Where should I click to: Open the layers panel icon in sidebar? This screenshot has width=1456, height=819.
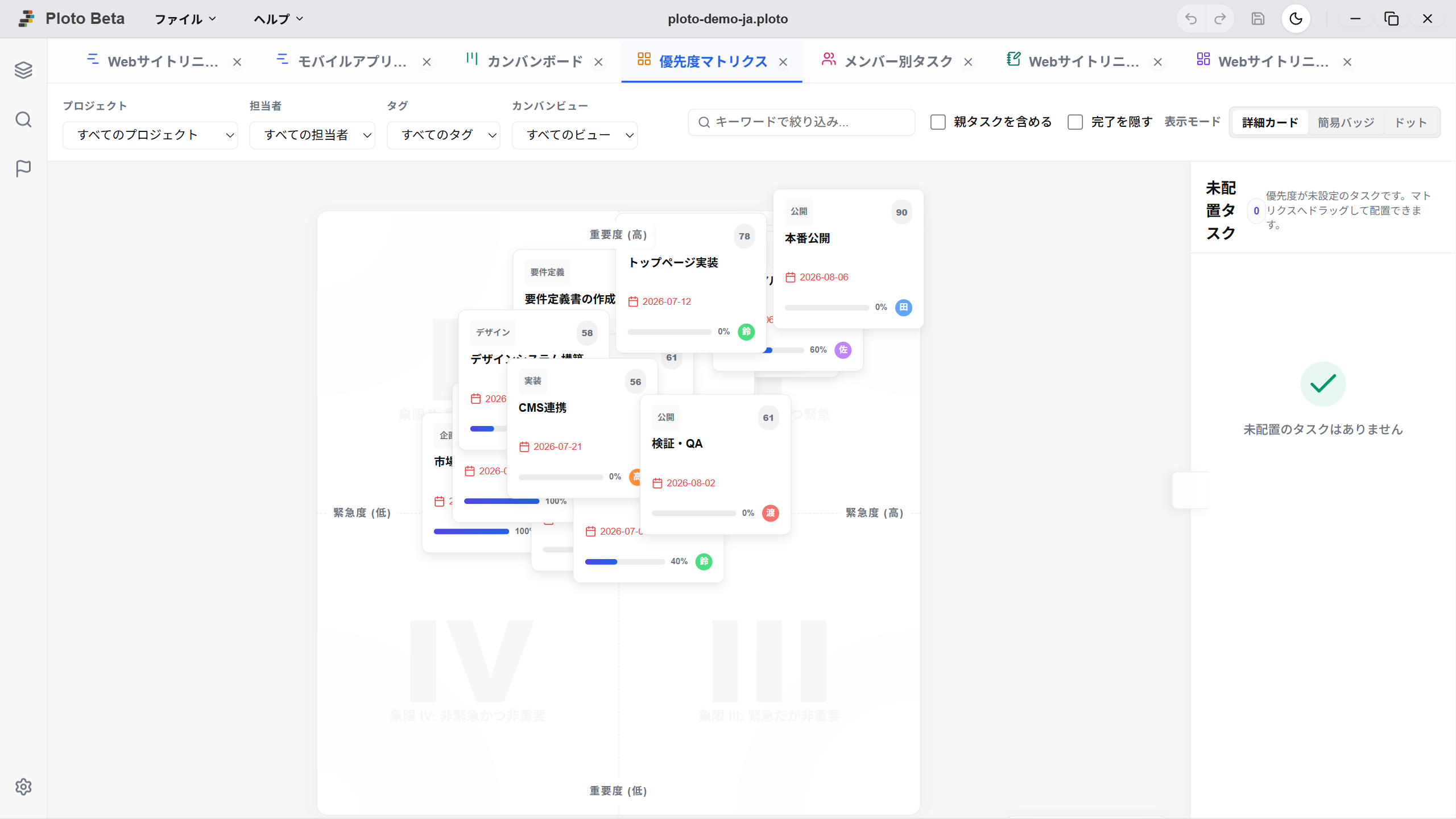(23, 70)
